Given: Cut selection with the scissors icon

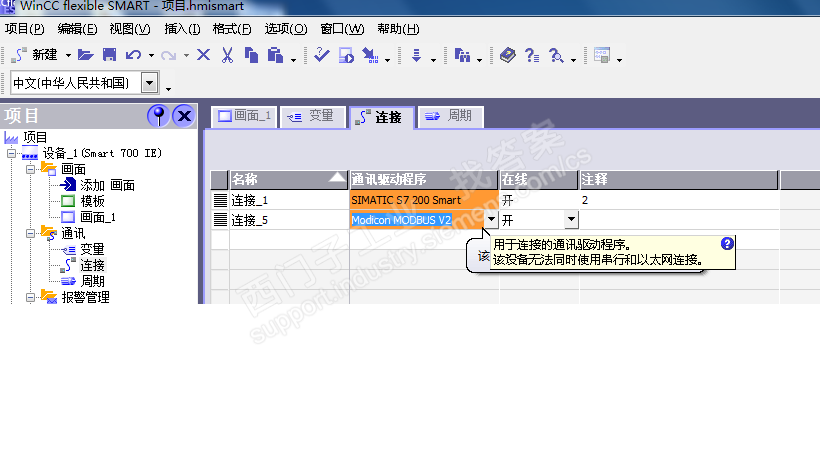Looking at the screenshot, I should point(227,55).
